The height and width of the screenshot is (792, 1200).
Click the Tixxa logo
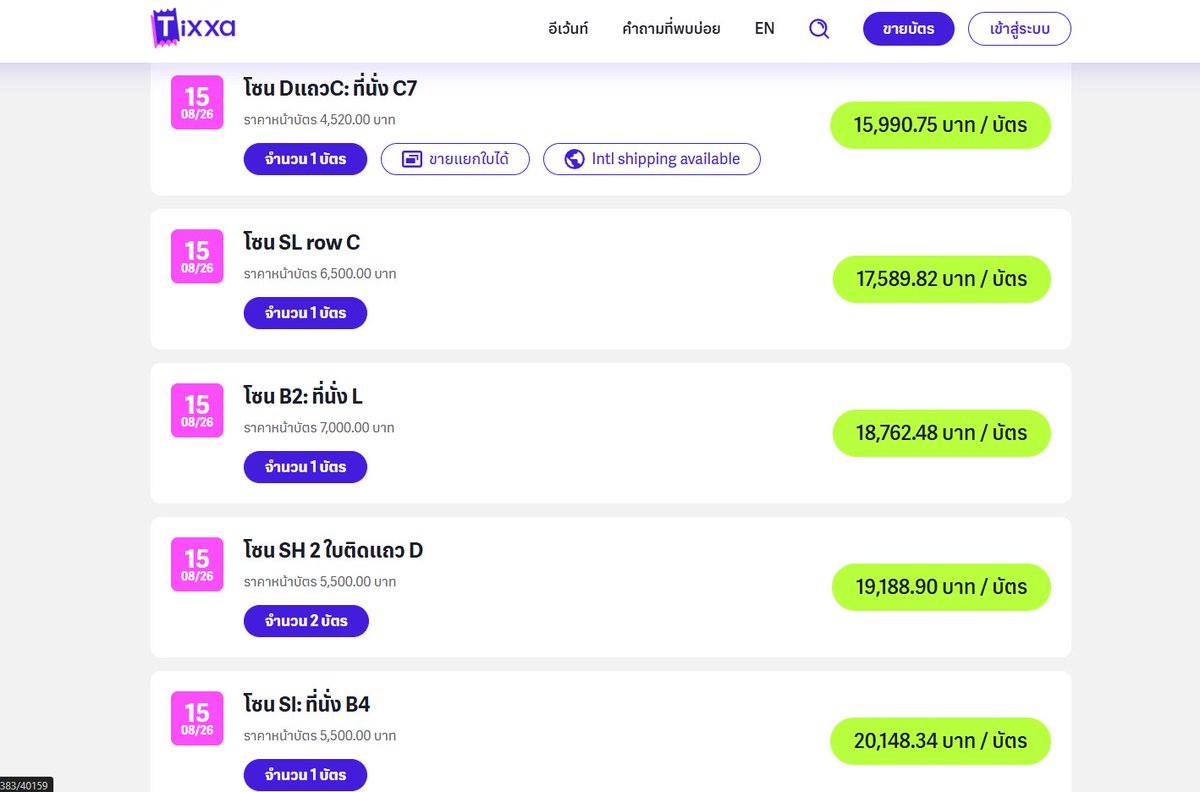click(x=193, y=28)
